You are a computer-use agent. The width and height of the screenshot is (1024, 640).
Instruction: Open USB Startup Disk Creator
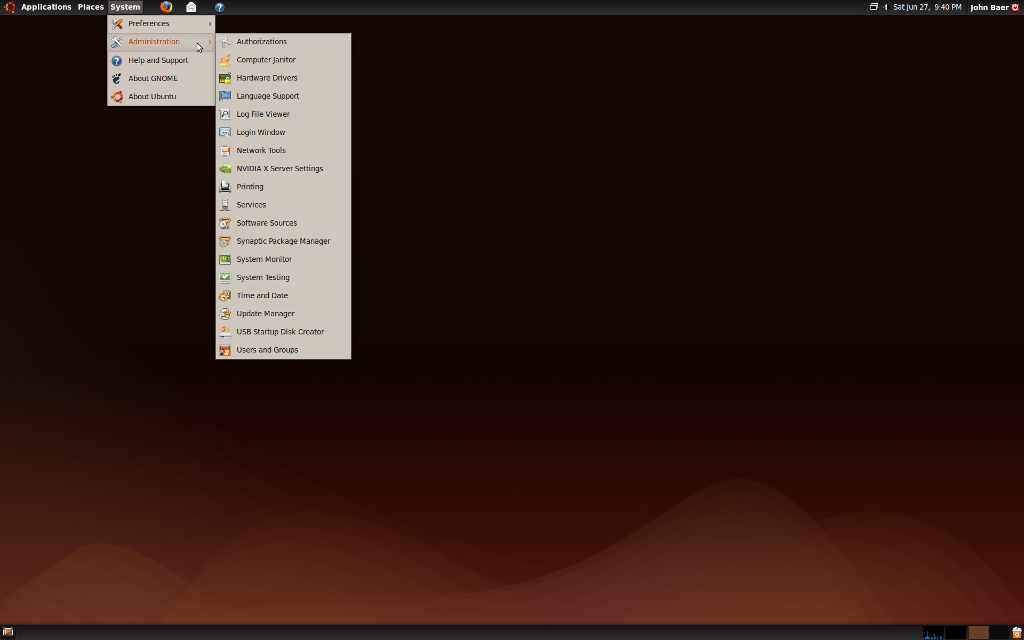[283, 332]
